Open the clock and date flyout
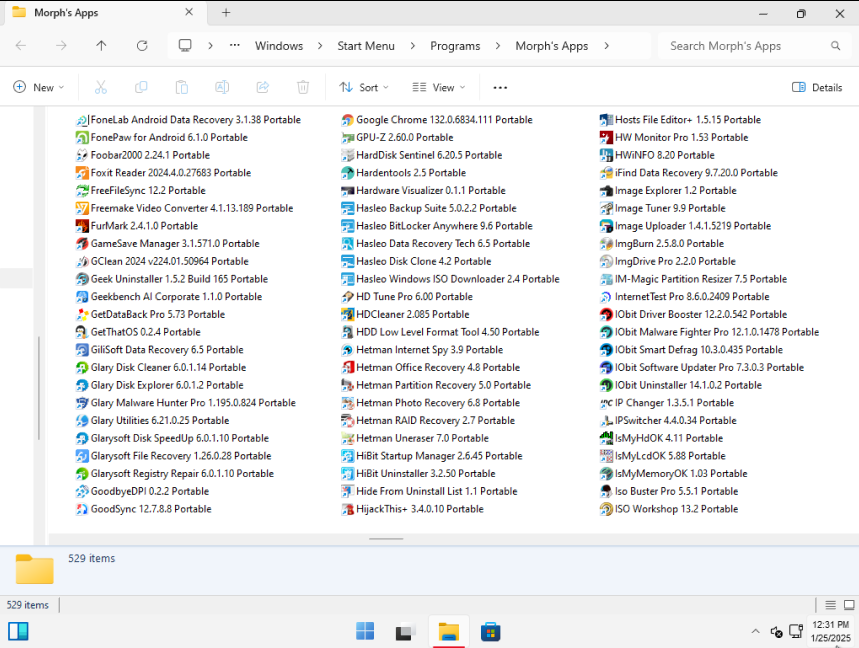The width and height of the screenshot is (859, 648). click(x=831, y=632)
